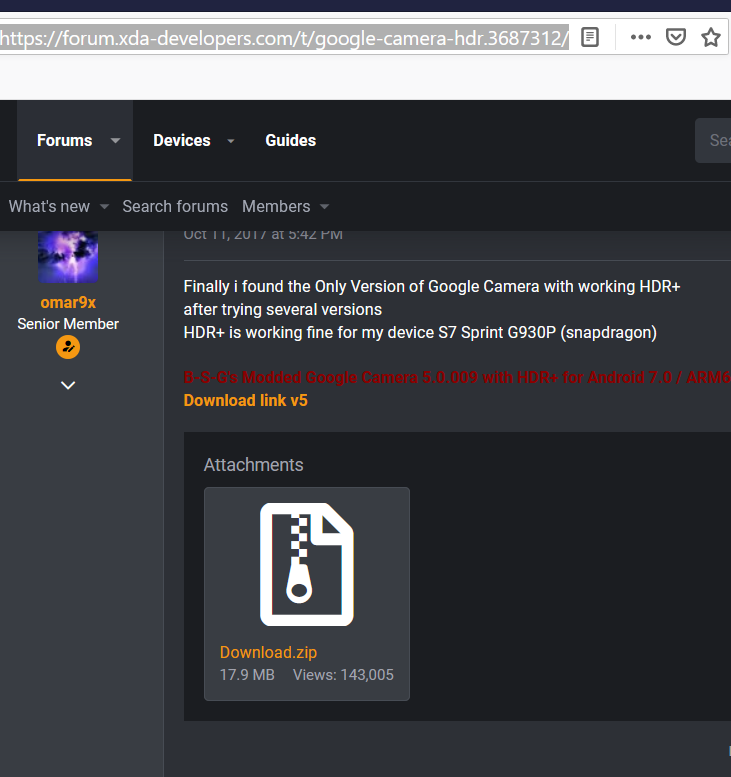
Task: Expand Members dropdown arrow
Action: pos(324,207)
